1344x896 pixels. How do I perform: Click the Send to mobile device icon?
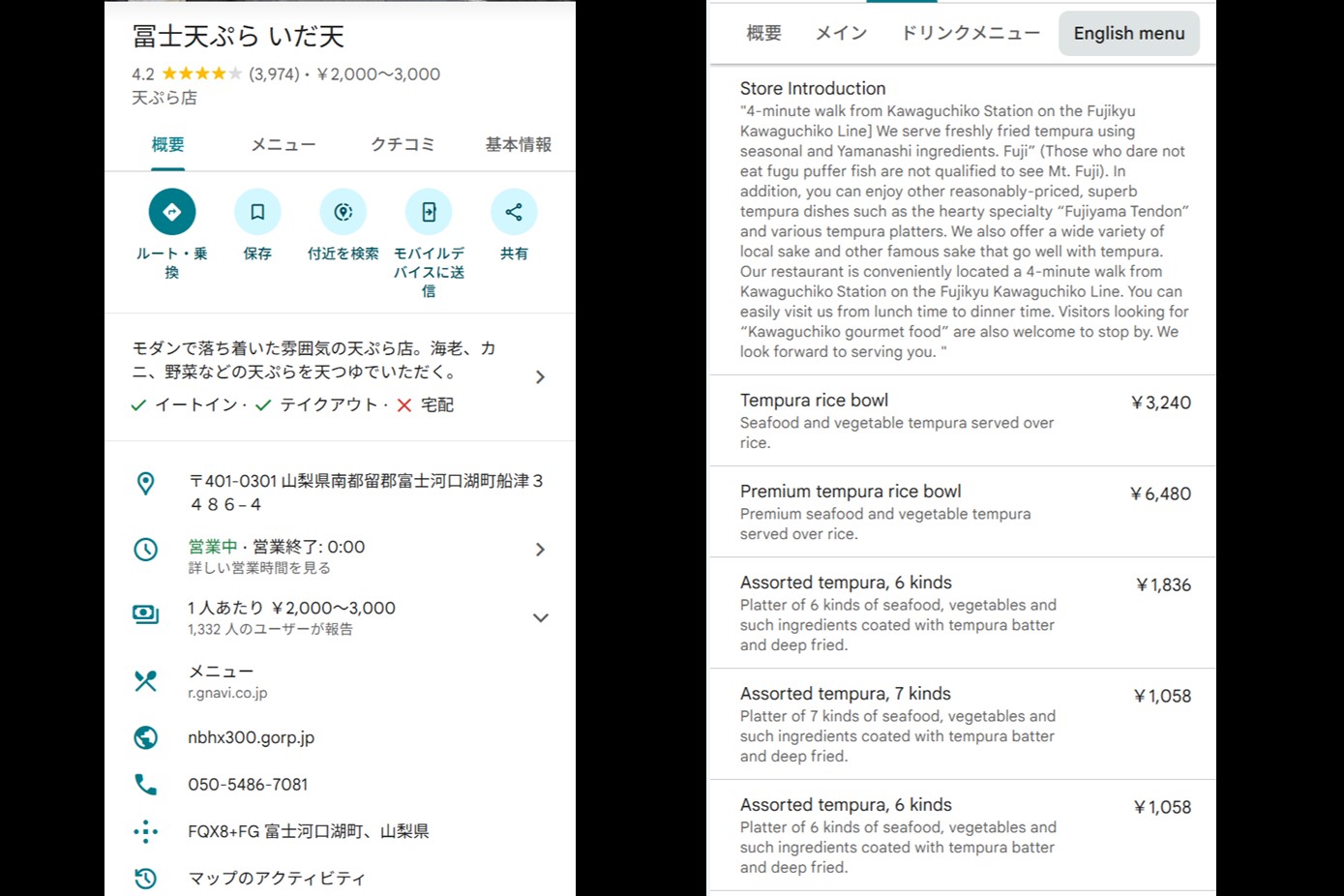pos(429,212)
